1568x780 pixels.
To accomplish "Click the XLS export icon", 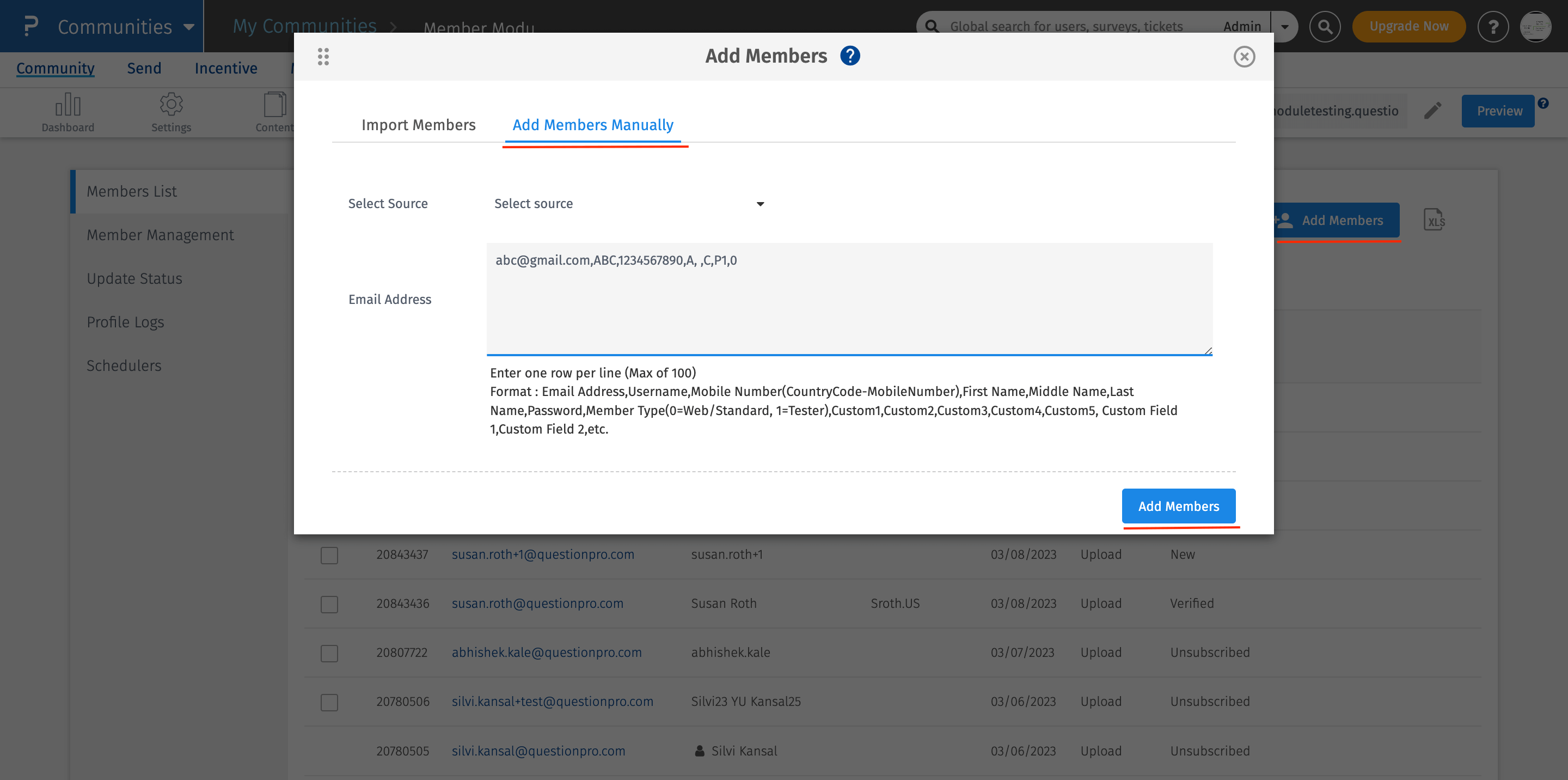I will coord(1434,220).
